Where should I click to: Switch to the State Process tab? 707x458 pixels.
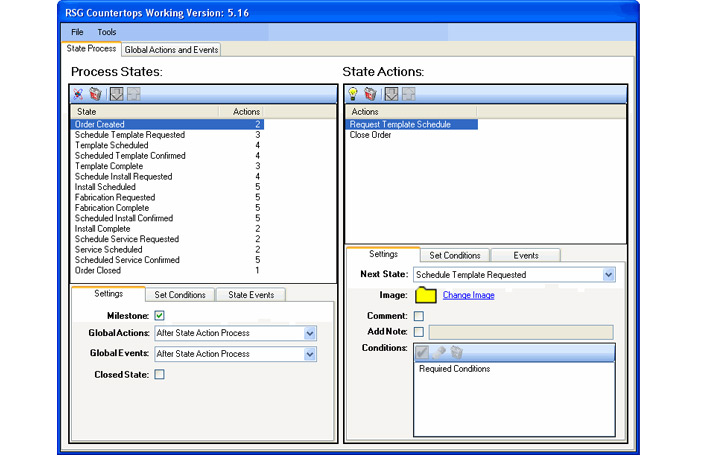click(91, 49)
